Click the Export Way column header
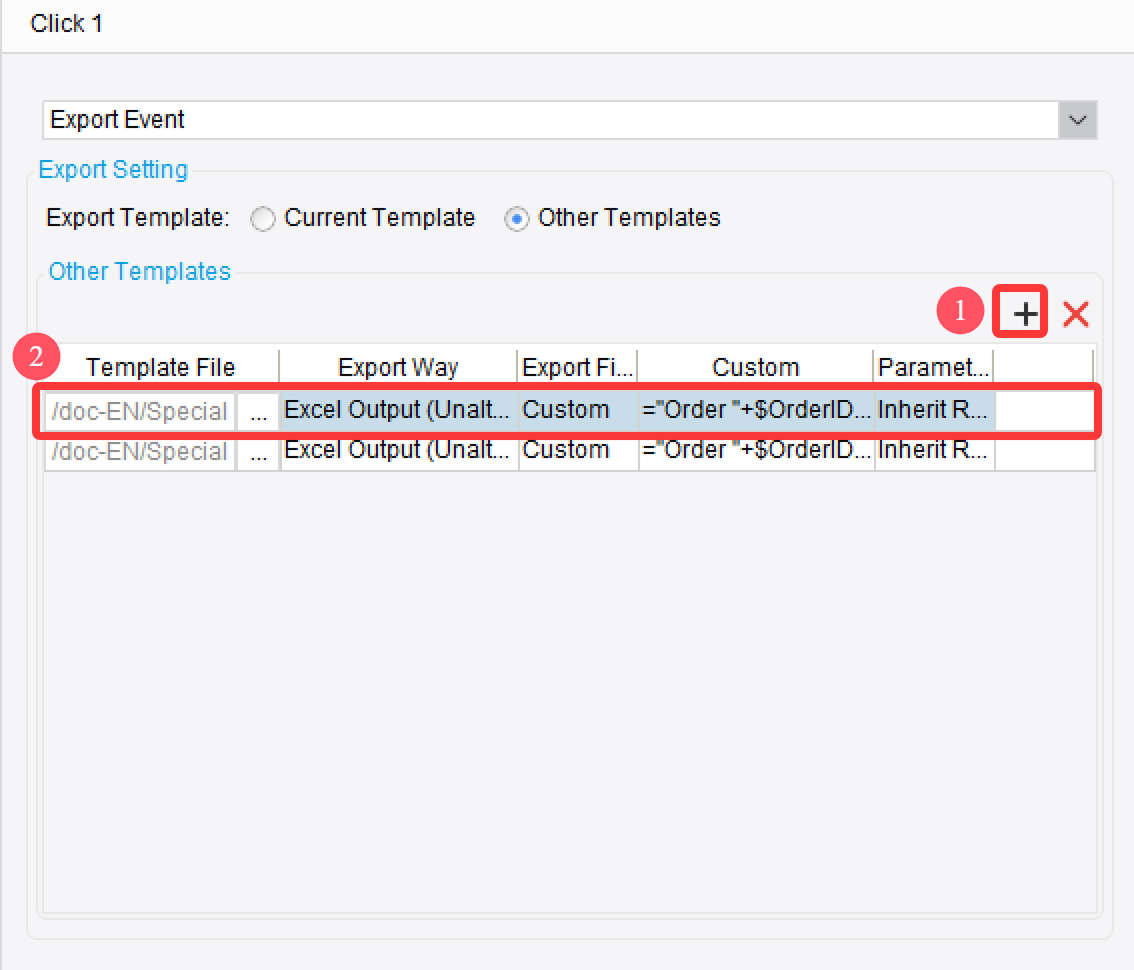Viewport: 1134px width, 970px height. [x=398, y=367]
